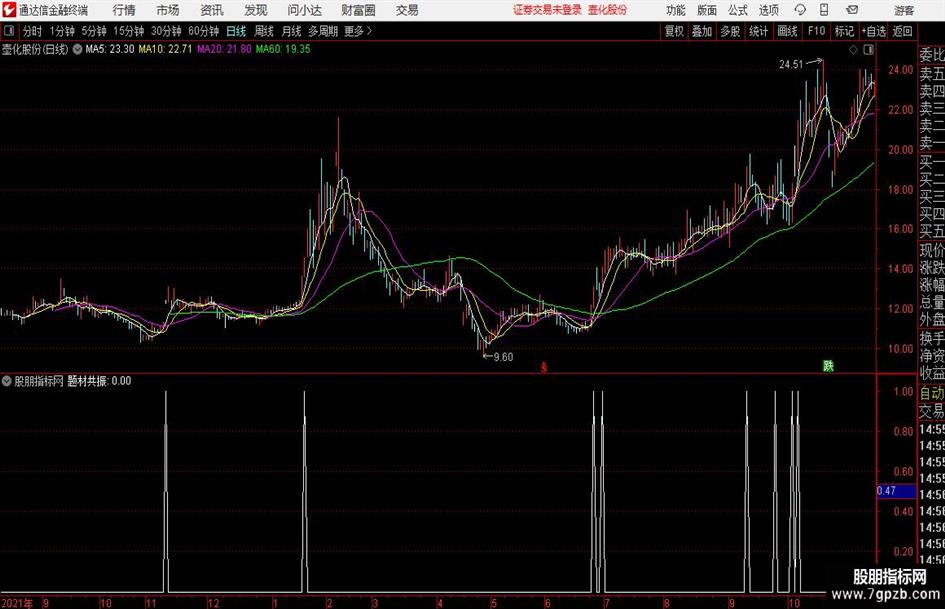
Task: Open the 交易 menu
Action: (x=407, y=10)
